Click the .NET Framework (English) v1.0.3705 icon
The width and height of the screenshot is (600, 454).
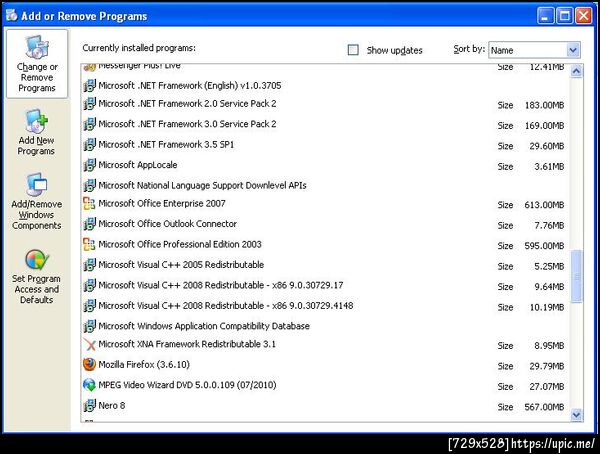[90, 86]
